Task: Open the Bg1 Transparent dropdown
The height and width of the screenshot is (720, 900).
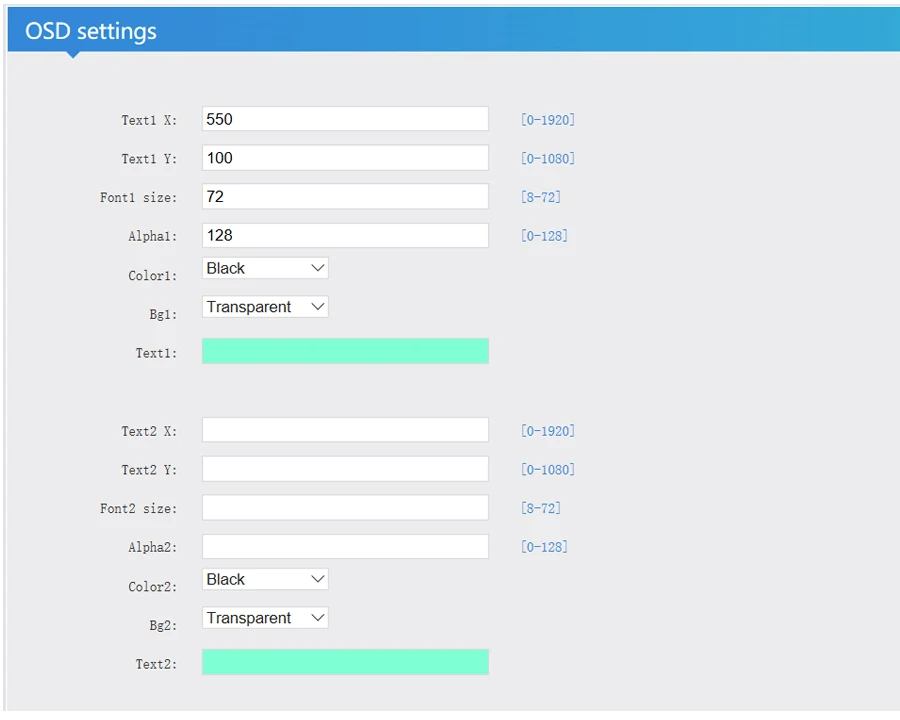Action: point(265,307)
